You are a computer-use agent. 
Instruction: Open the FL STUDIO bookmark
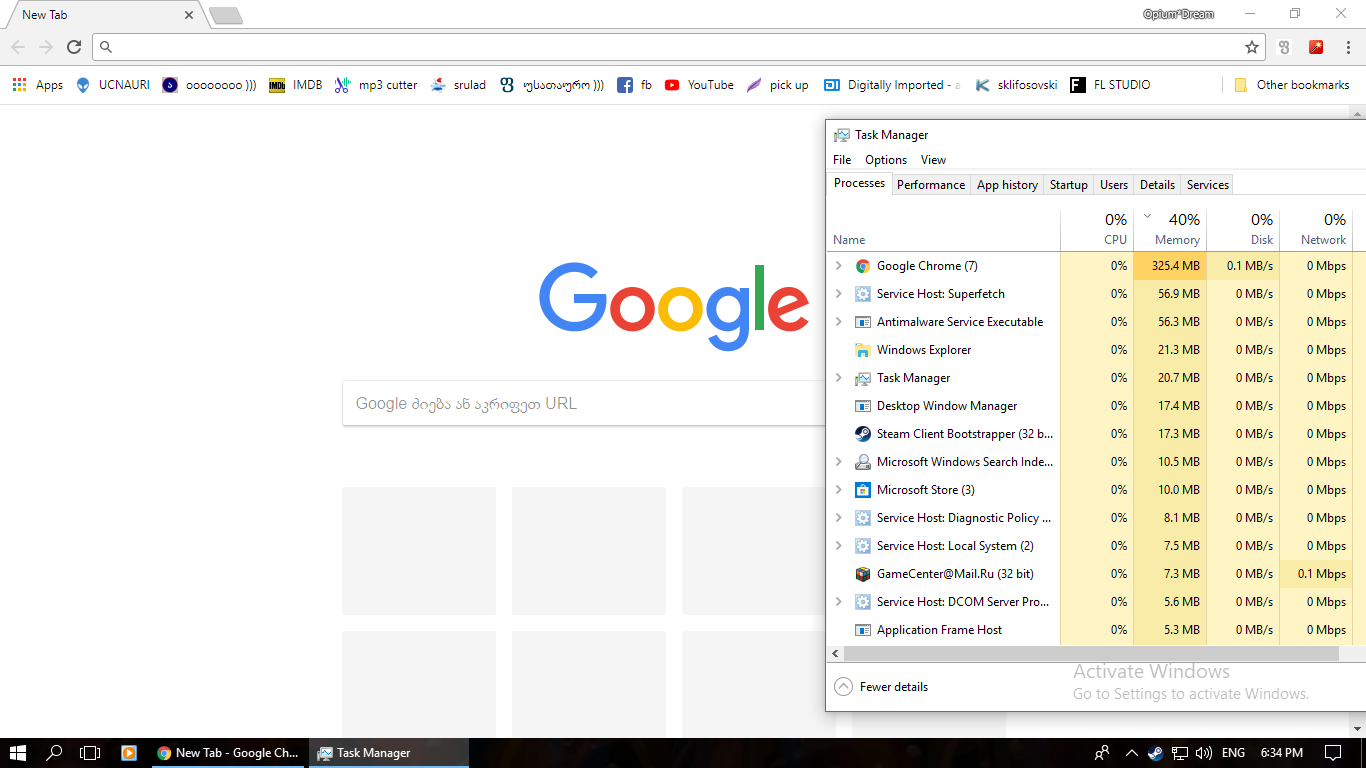(1110, 85)
